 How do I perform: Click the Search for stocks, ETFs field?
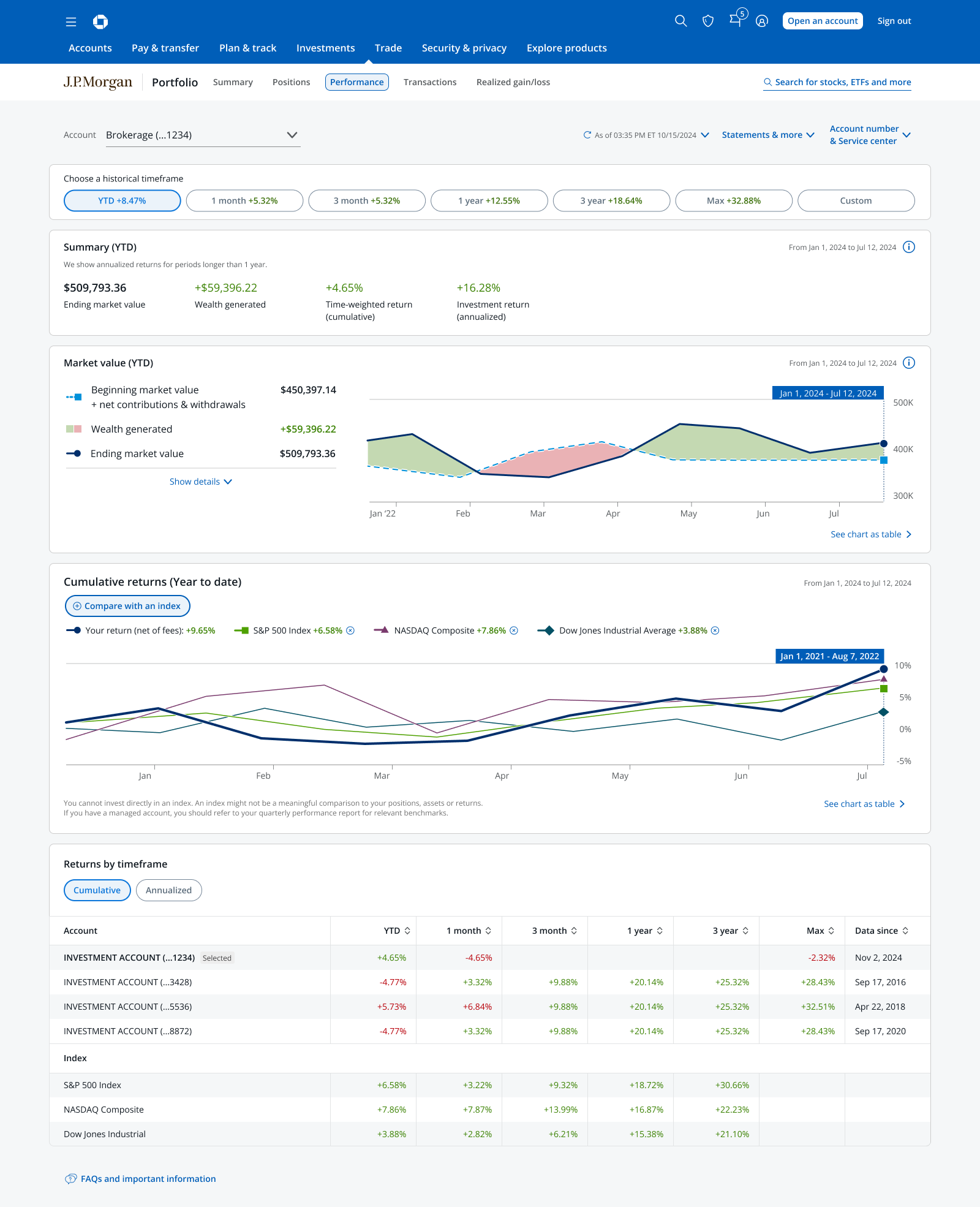pyautogui.click(x=837, y=82)
